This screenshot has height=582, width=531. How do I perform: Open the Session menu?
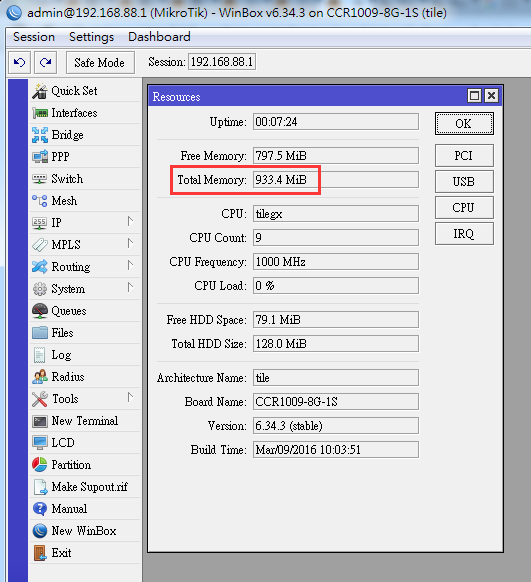click(34, 37)
